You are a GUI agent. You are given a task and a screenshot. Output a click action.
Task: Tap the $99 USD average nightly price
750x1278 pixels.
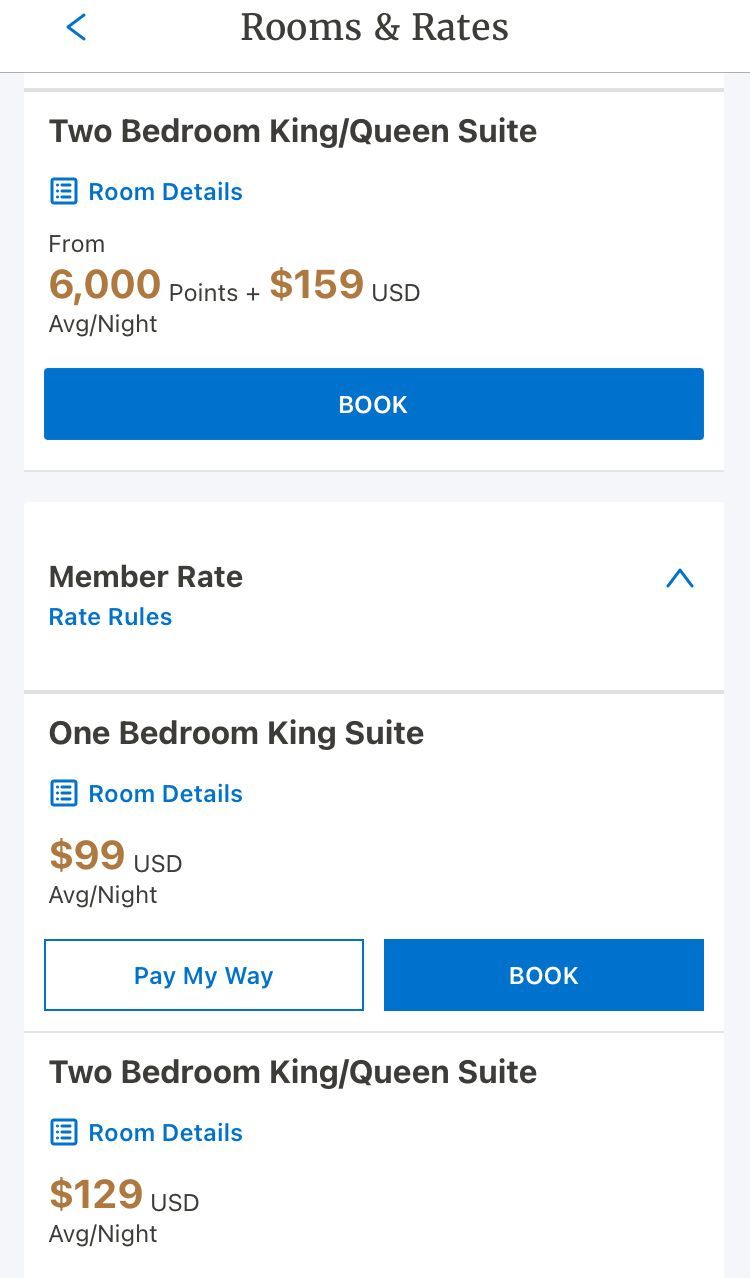tap(115, 858)
